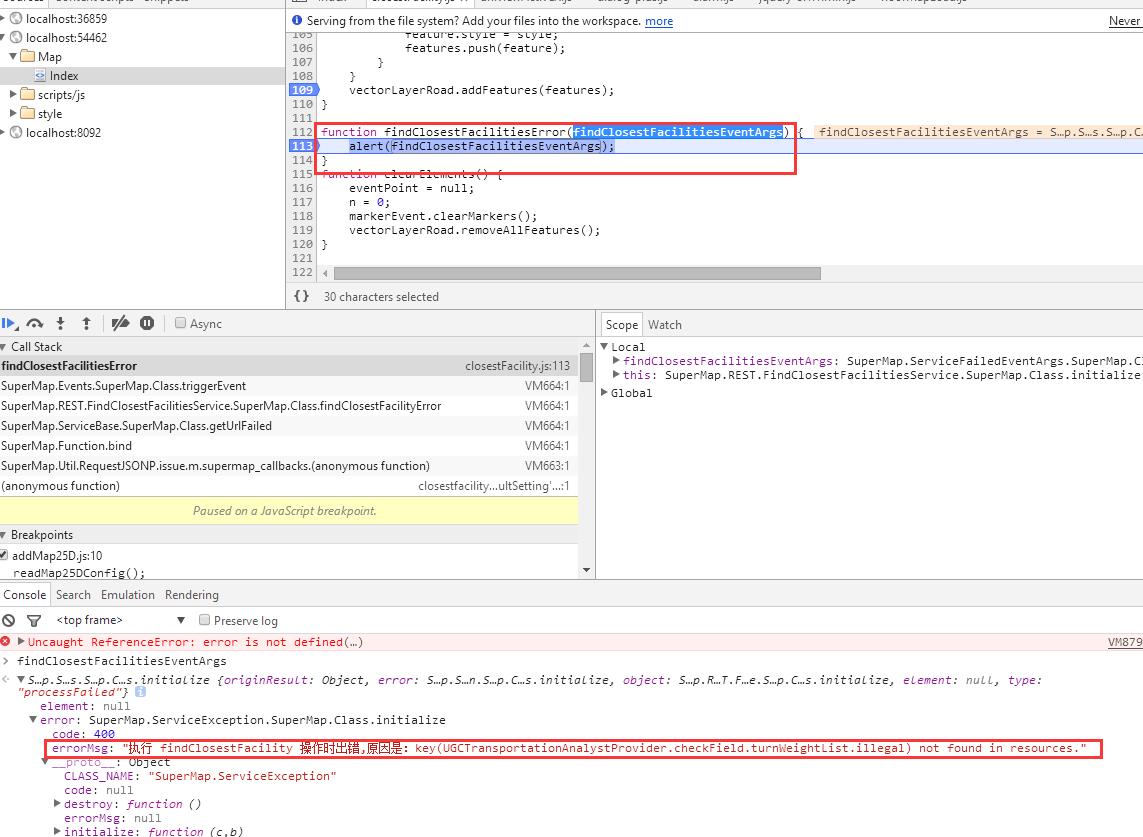This screenshot has height=837, width=1143.
Task: Collapse the error object in console
Action: [33, 720]
